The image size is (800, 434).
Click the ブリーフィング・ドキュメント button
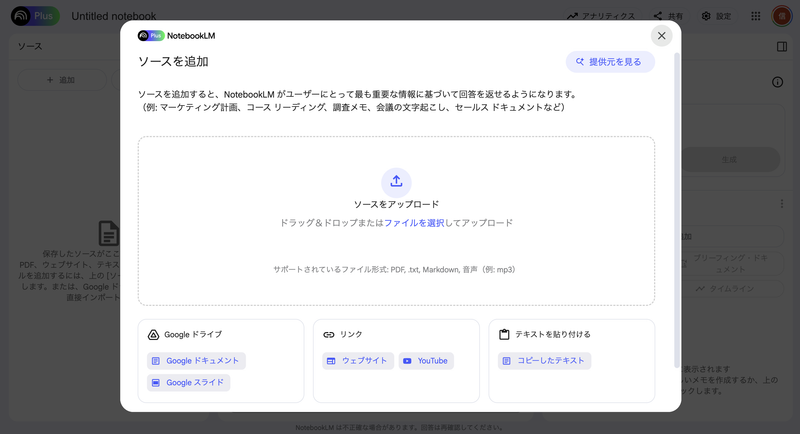tap(732, 264)
